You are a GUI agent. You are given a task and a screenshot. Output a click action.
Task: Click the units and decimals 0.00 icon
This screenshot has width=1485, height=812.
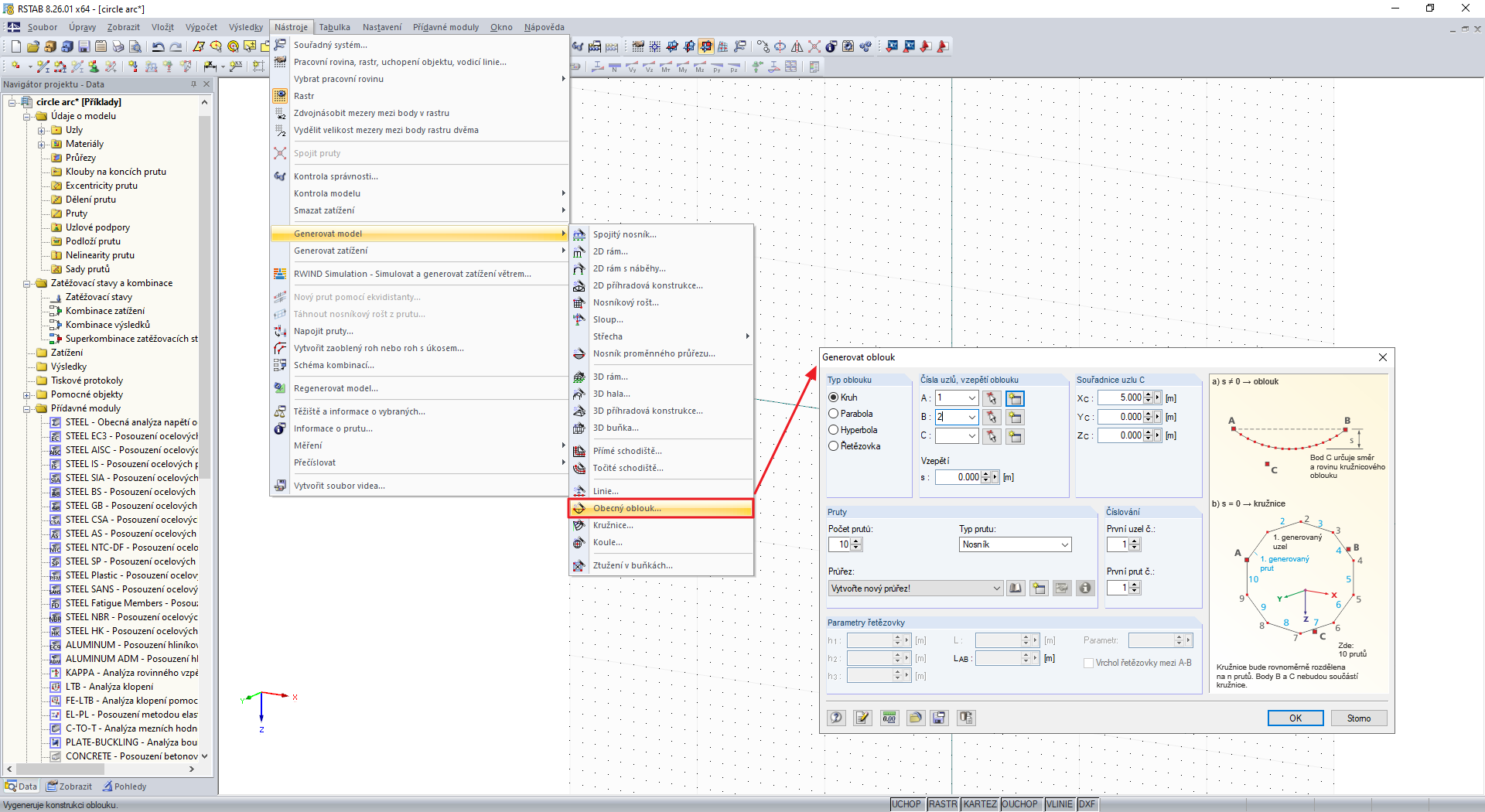889,718
